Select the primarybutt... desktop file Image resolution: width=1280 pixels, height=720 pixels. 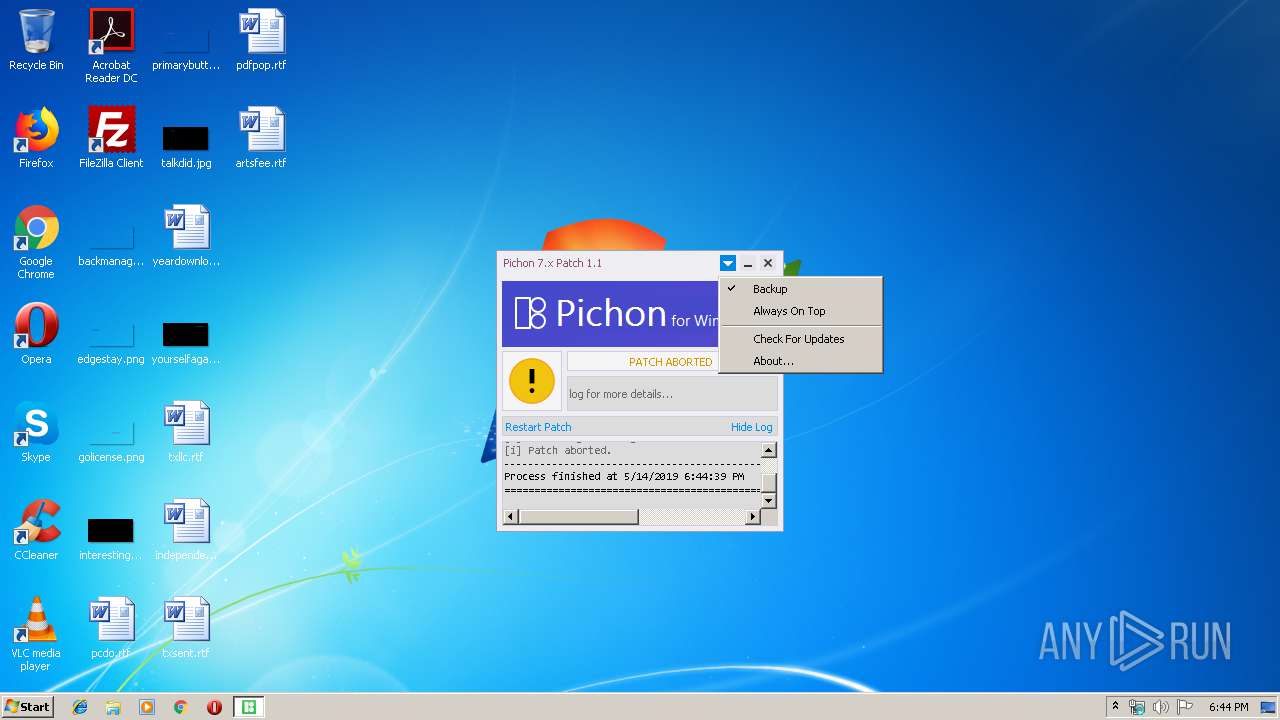(186, 47)
